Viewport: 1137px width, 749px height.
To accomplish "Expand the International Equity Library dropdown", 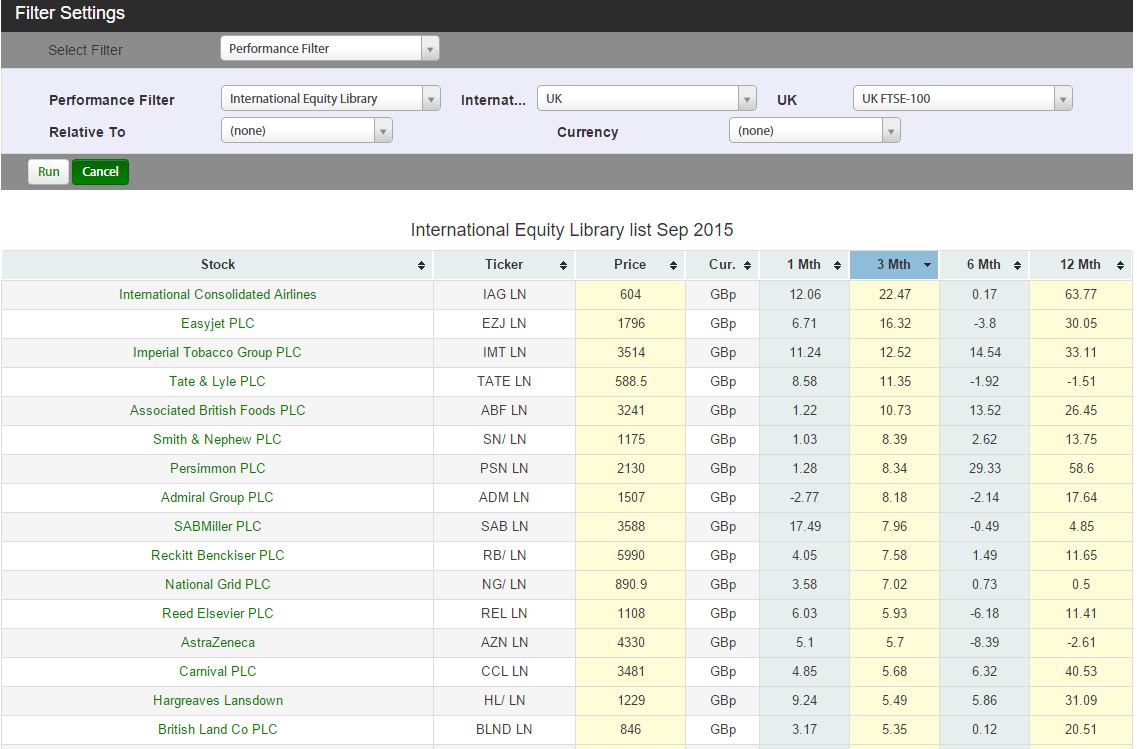I will (330, 99).
